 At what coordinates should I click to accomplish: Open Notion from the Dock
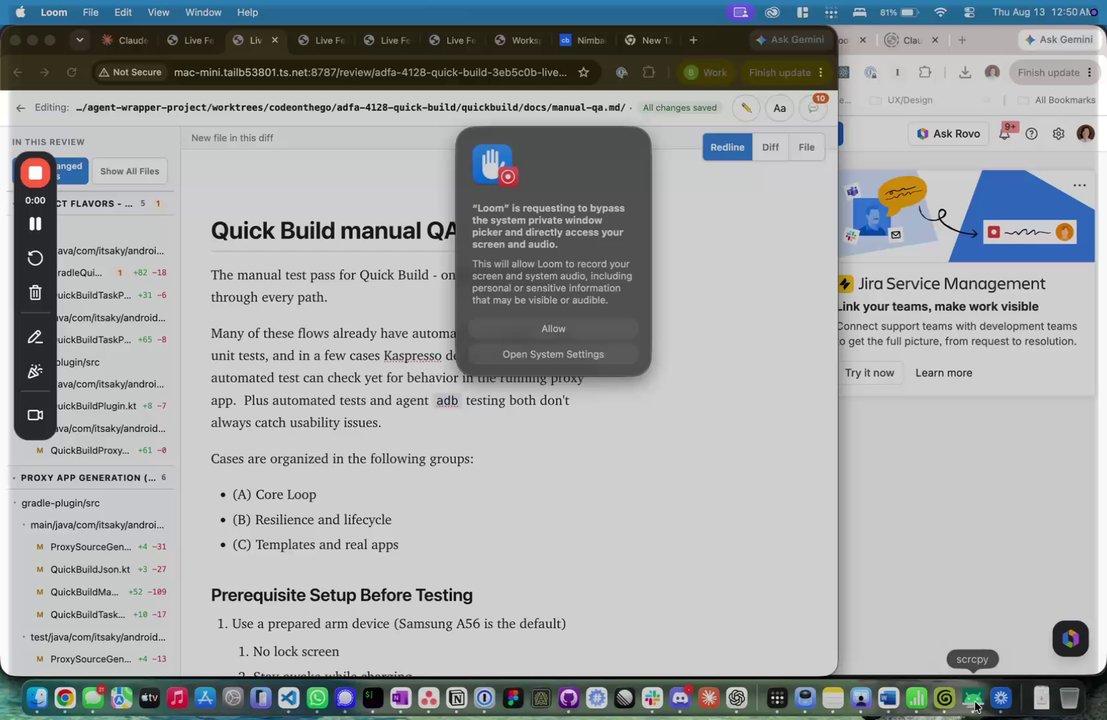(457, 698)
